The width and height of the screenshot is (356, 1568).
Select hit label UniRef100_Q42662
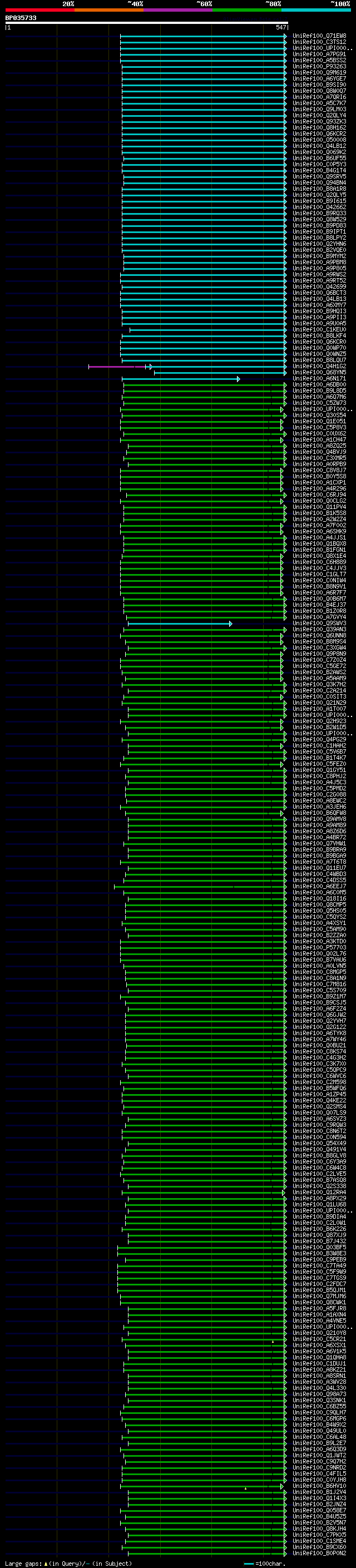point(319,207)
